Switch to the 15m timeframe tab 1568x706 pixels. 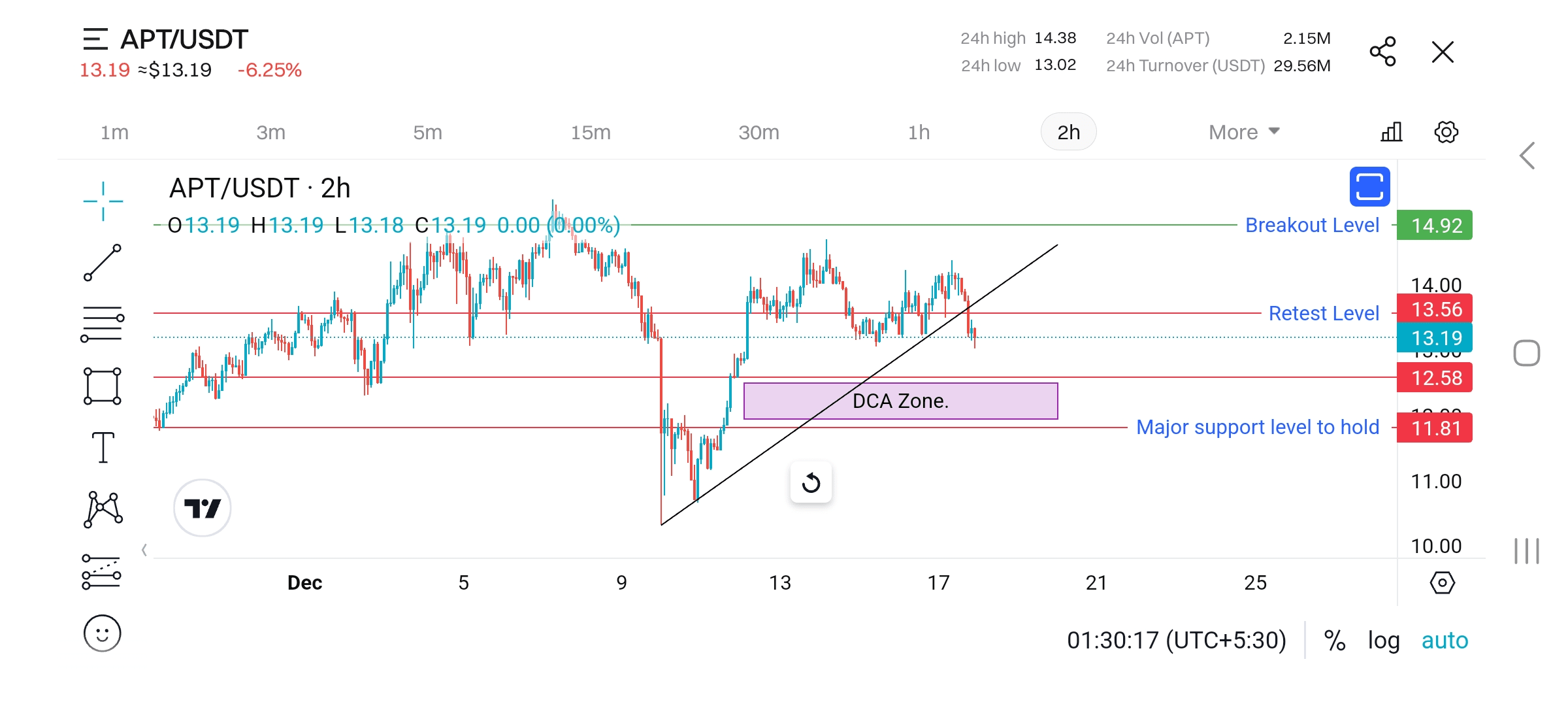click(x=591, y=132)
